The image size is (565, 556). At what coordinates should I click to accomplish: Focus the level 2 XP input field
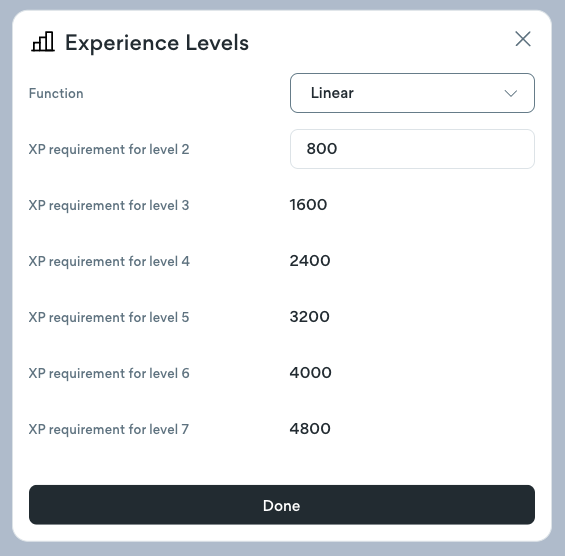pyautogui.click(x=412, y=149)
